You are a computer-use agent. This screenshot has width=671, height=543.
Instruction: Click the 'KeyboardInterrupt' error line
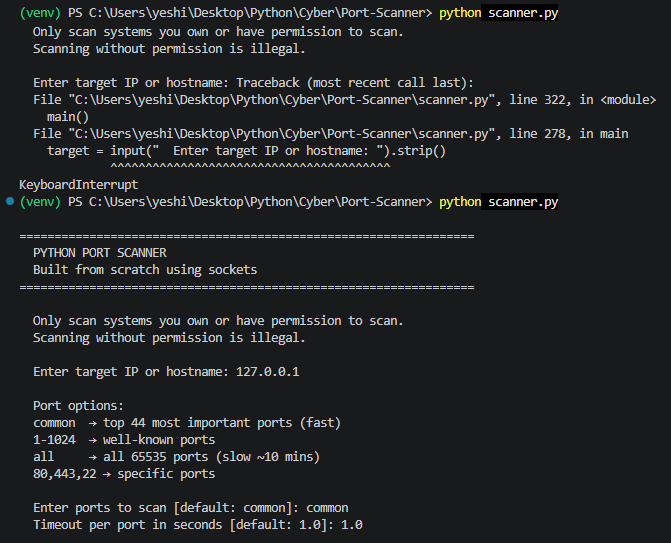pyautogui.click(x=79, y=185)
